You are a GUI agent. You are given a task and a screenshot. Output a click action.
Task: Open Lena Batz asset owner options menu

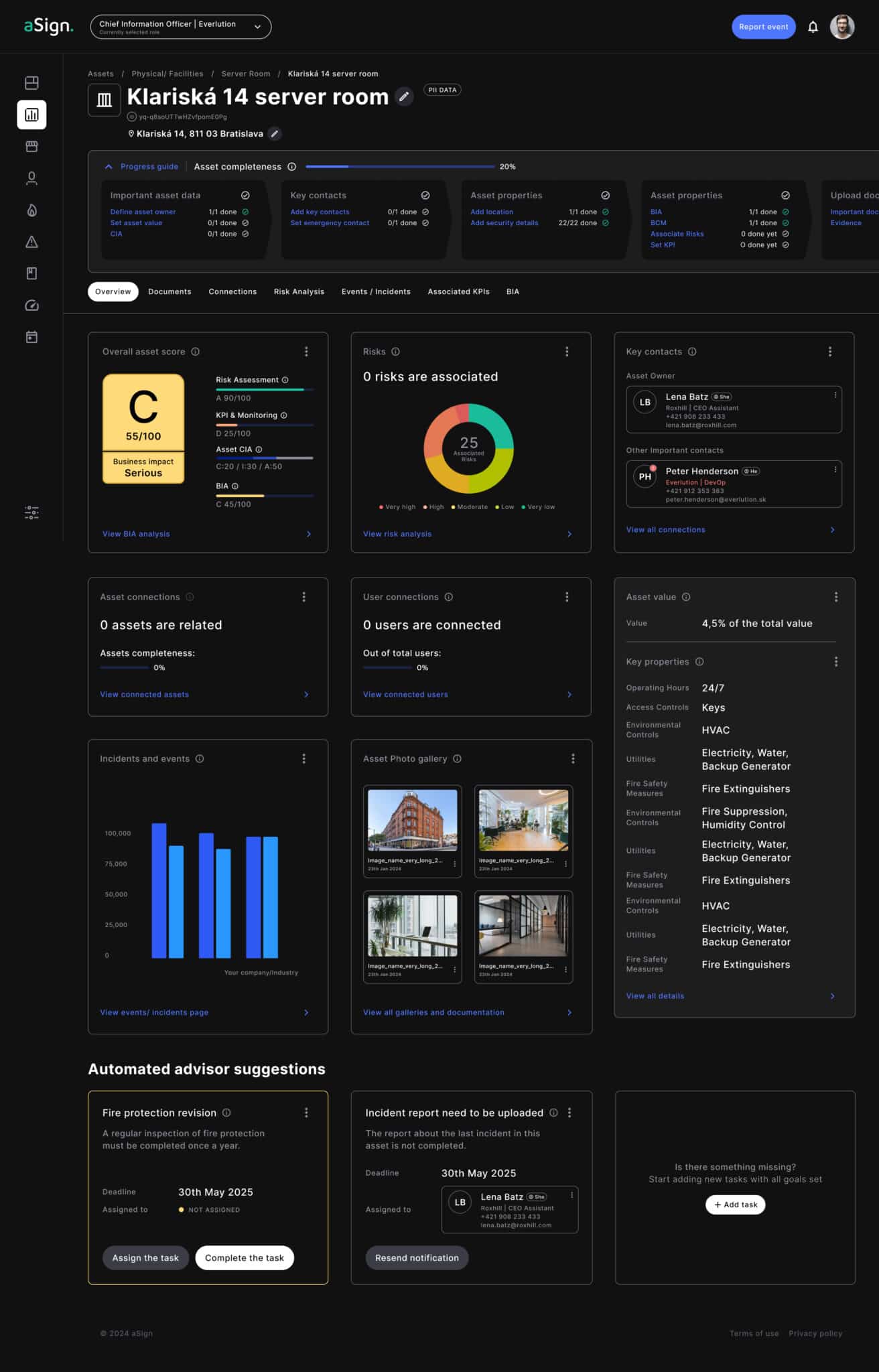pyautogui.click(x=835, y=395)
